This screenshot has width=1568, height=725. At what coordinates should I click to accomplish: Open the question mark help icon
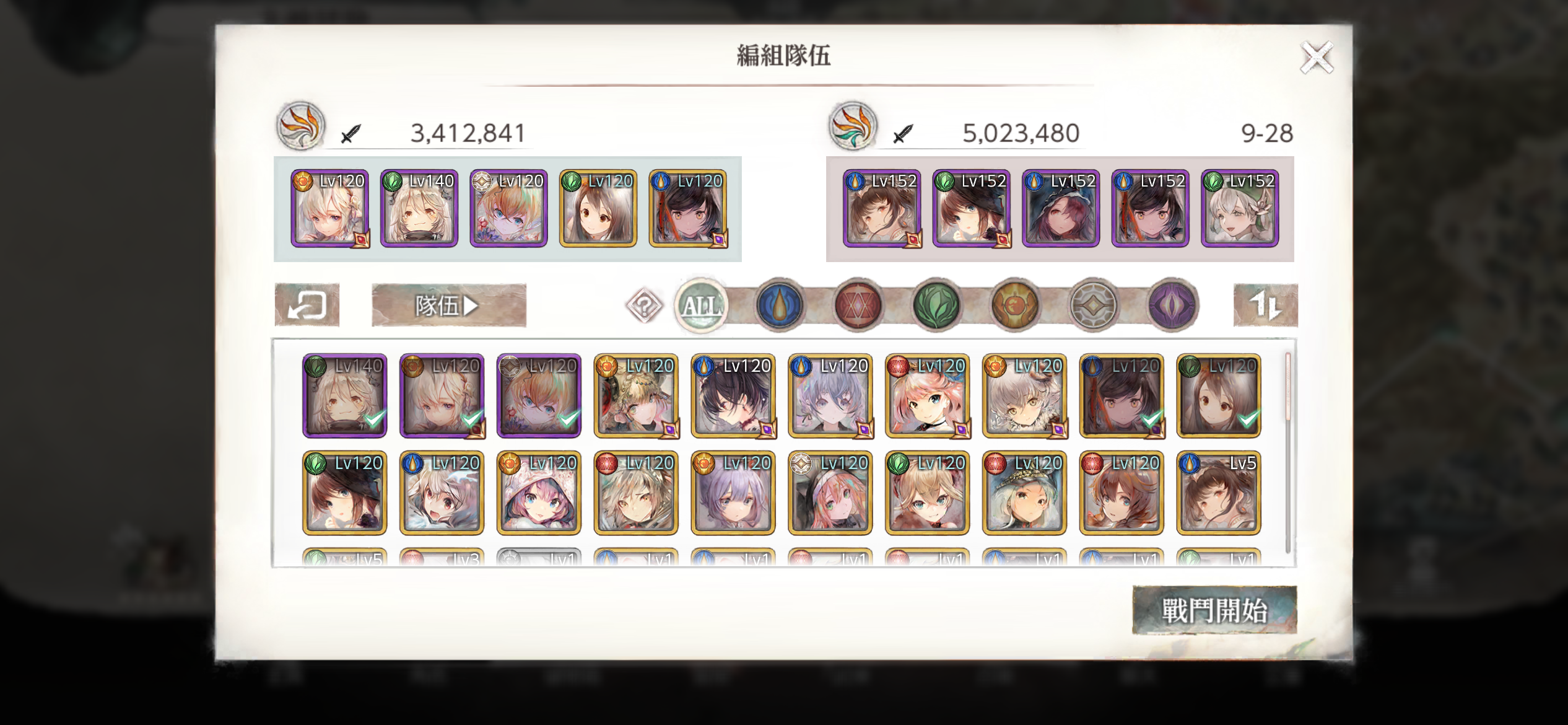[x=644, y=305]
